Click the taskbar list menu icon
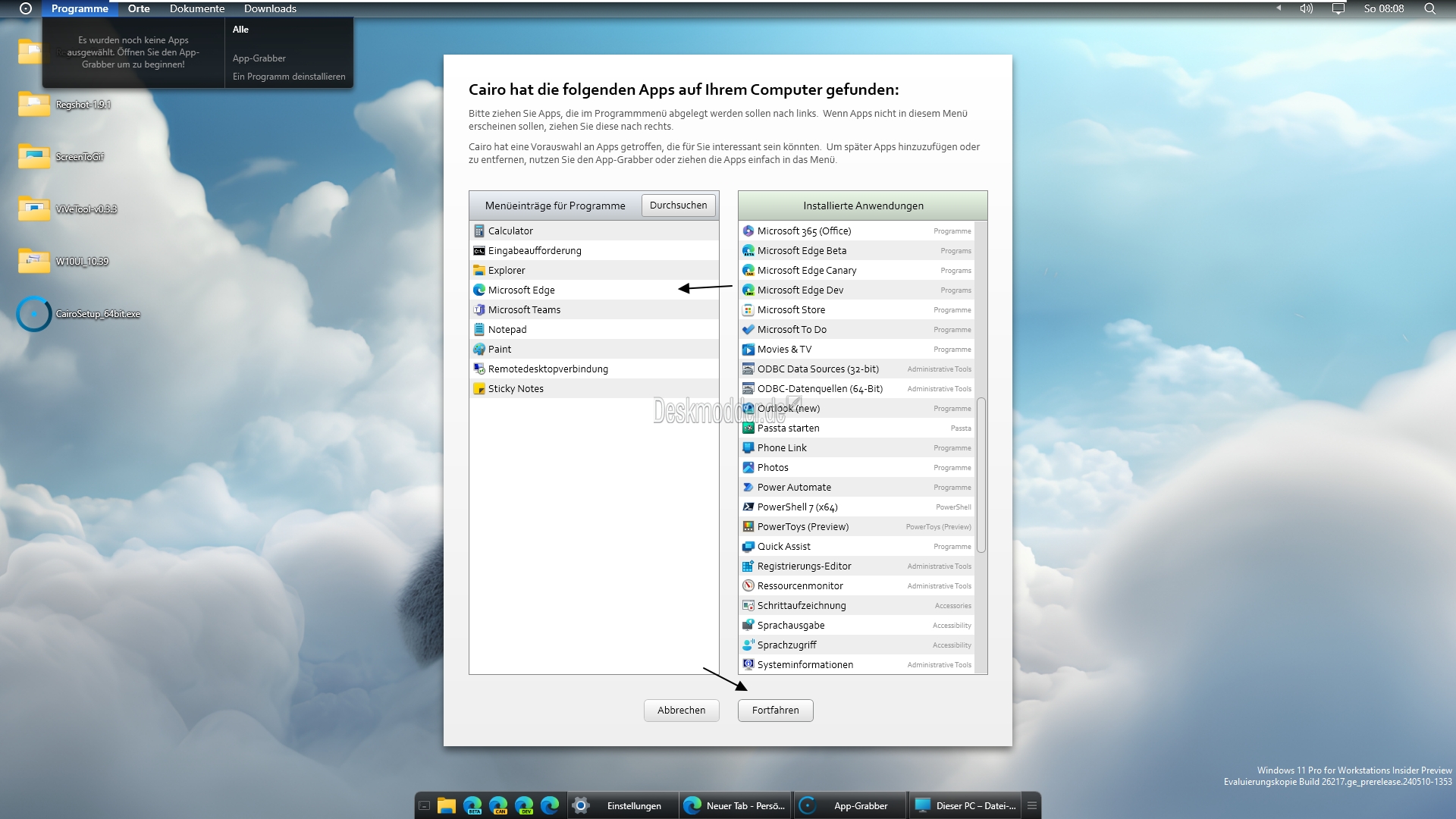This screenshot has height=819, width=1456. 1032,805
